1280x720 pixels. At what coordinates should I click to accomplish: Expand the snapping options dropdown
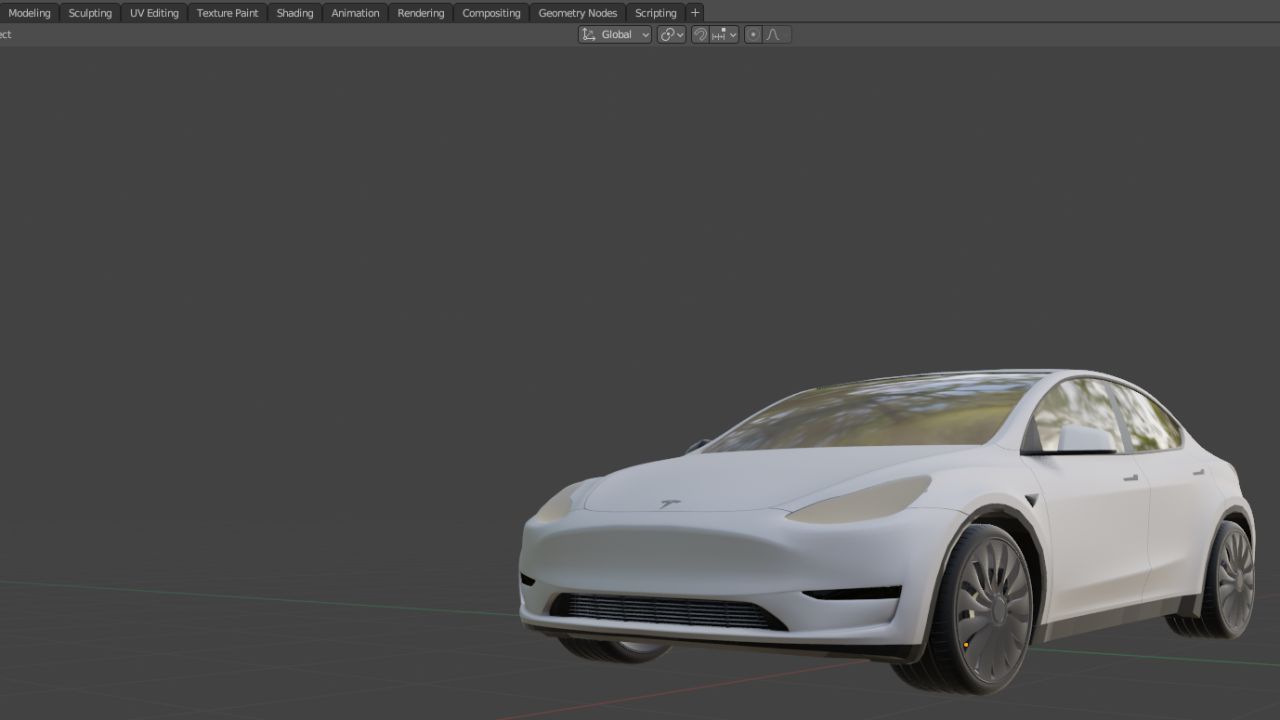pyautogui.click(x=725, y=35)
